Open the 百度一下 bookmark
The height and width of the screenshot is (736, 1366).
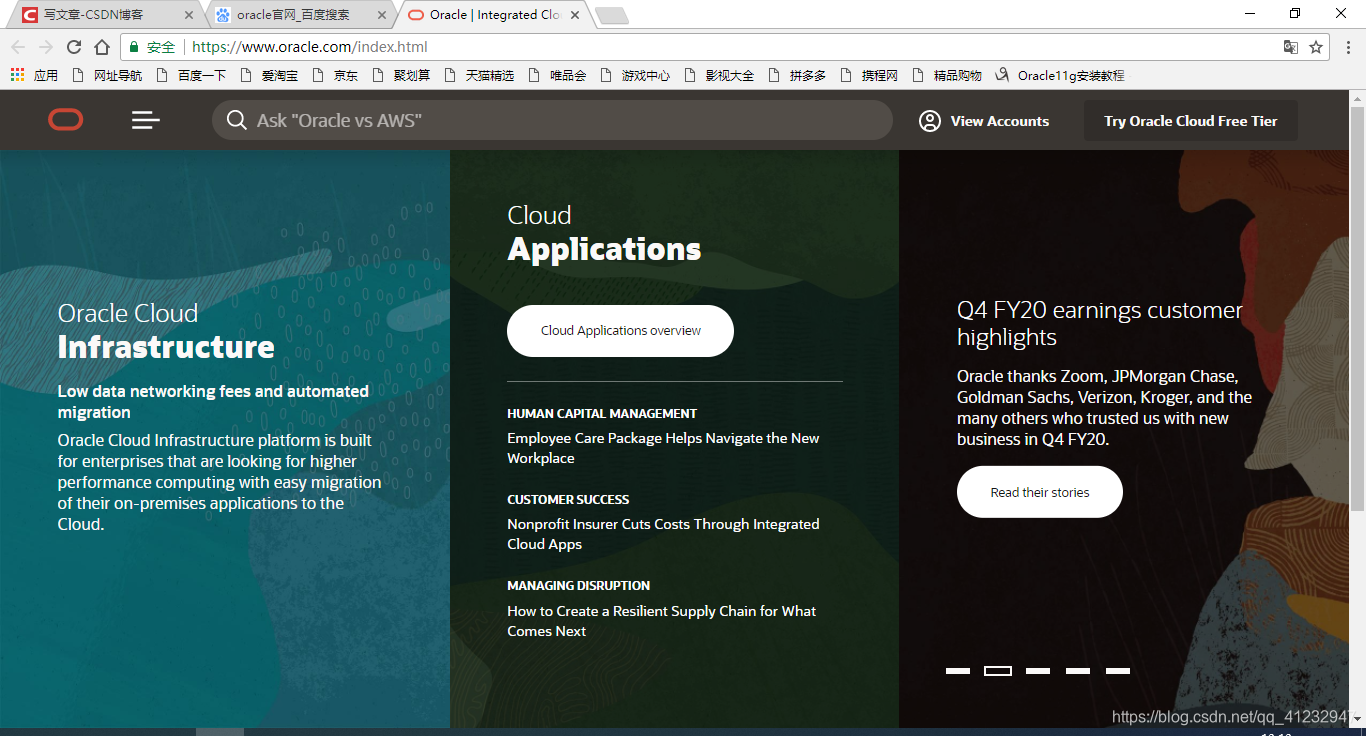pos(192,75)
